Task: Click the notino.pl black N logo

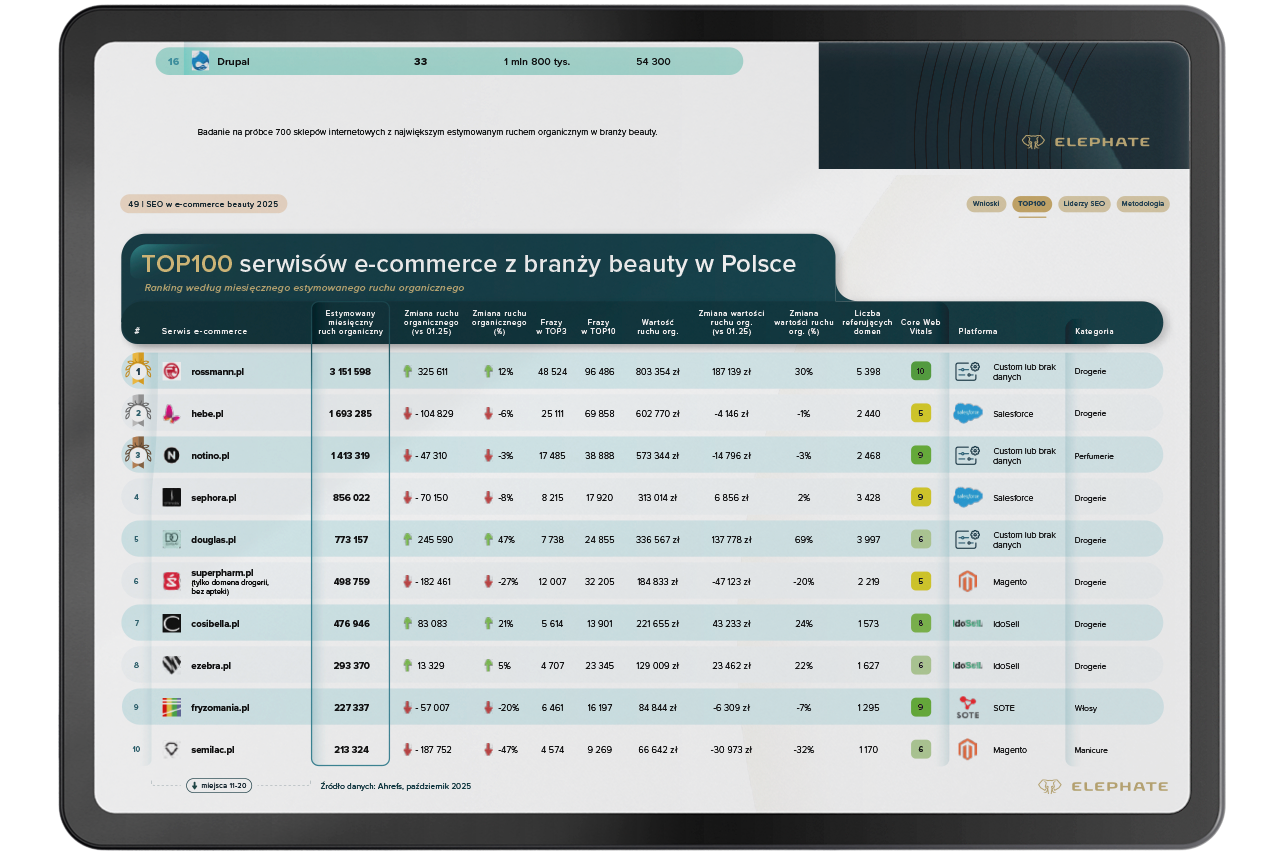Action: point(171,456)
